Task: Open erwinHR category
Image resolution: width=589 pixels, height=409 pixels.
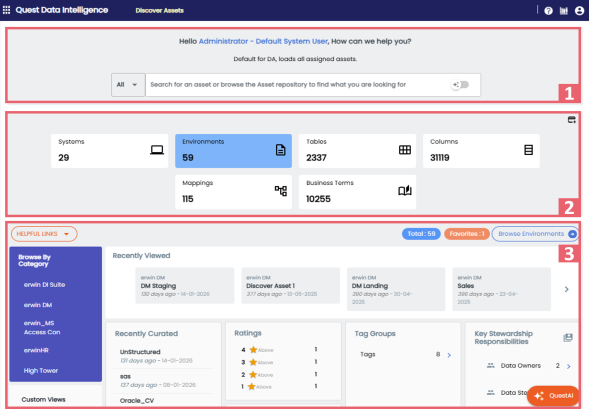Action: [36, 350]
